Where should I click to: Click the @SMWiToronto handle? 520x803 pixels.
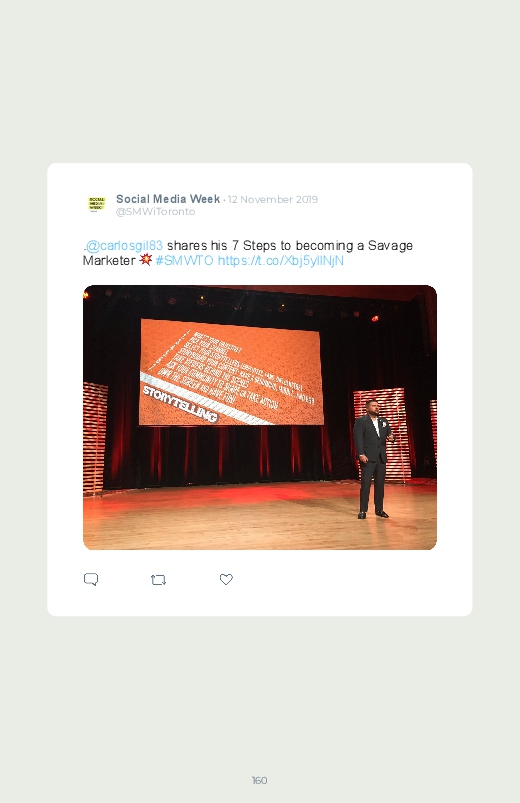click(155, 212)
